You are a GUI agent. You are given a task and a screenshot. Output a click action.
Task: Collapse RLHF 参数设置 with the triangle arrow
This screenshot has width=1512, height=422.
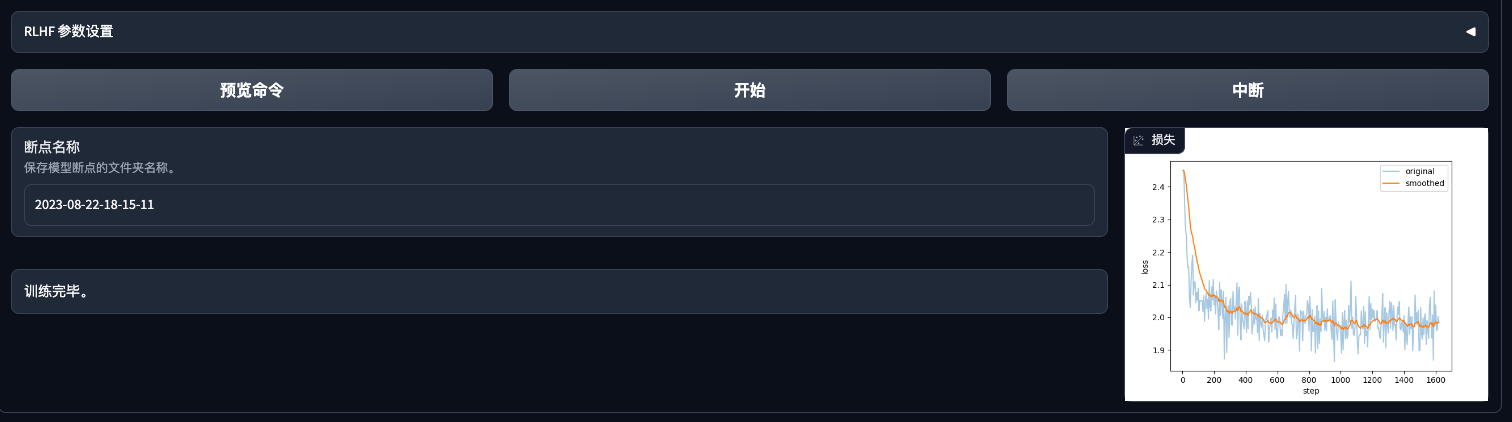(1470, 32)
